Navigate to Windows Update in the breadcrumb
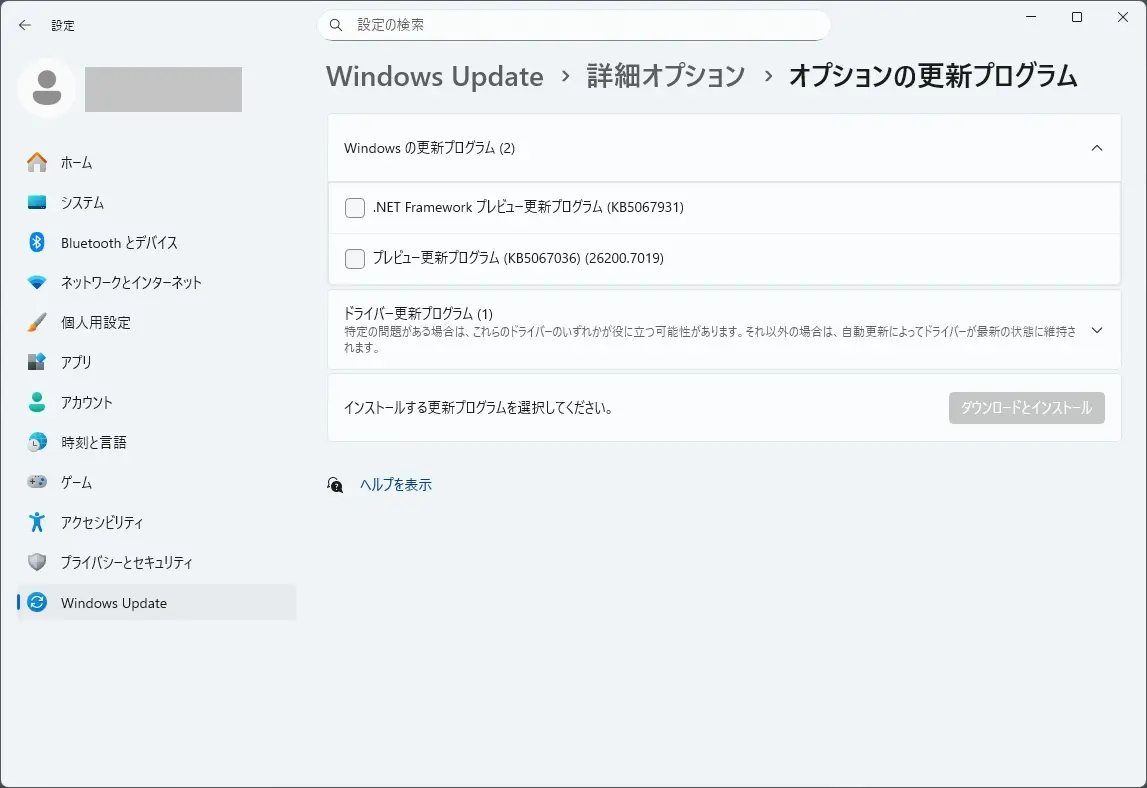The height and width of the screenshot is (788, 1147). 435,76
